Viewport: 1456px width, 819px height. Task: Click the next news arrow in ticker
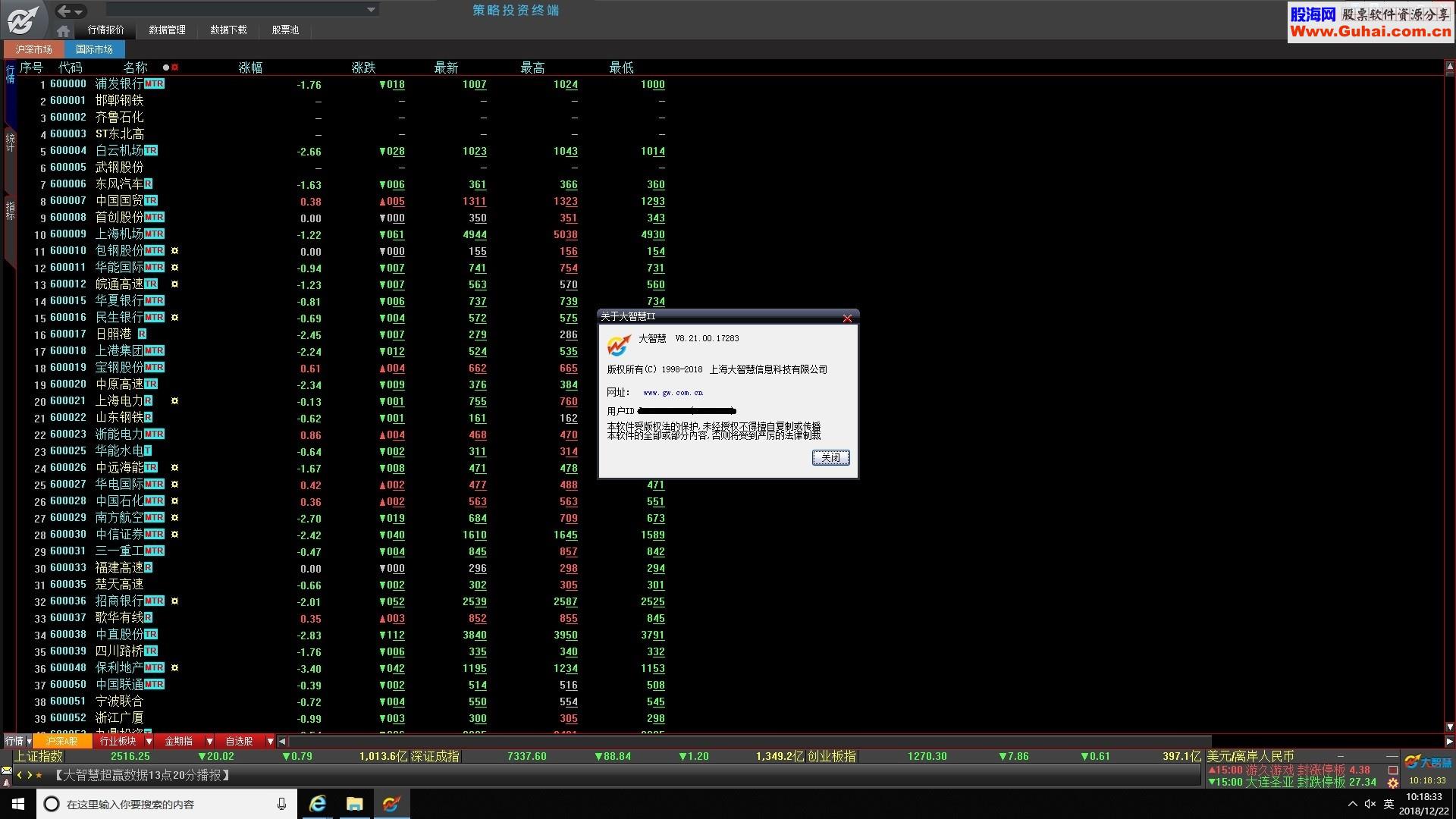[30, 775]
